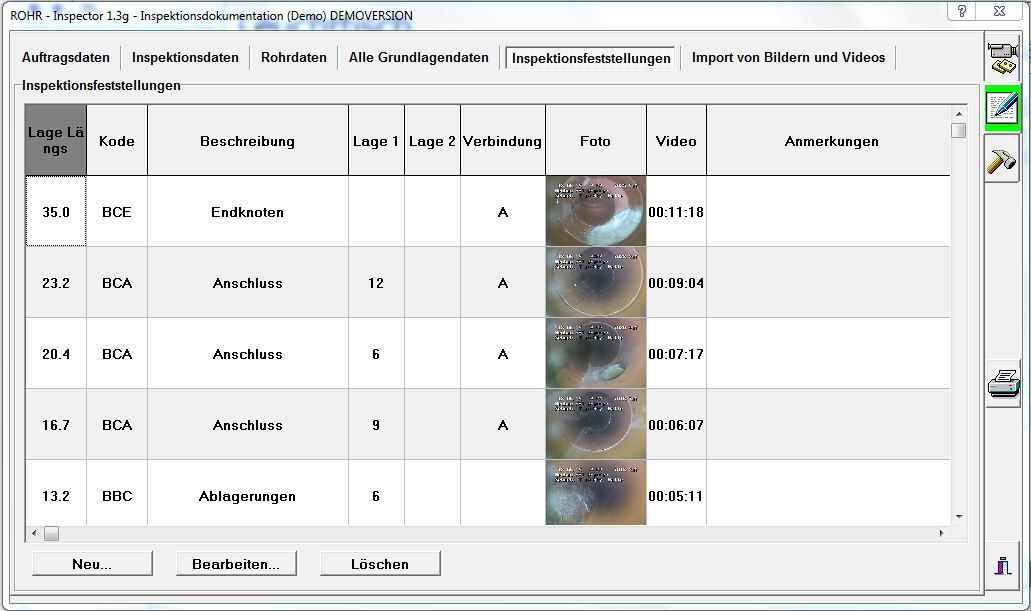Open the Endknoten row photo thumbnail
The height and width of the screenshot is (611, 1031).
[x=596, y=212]
